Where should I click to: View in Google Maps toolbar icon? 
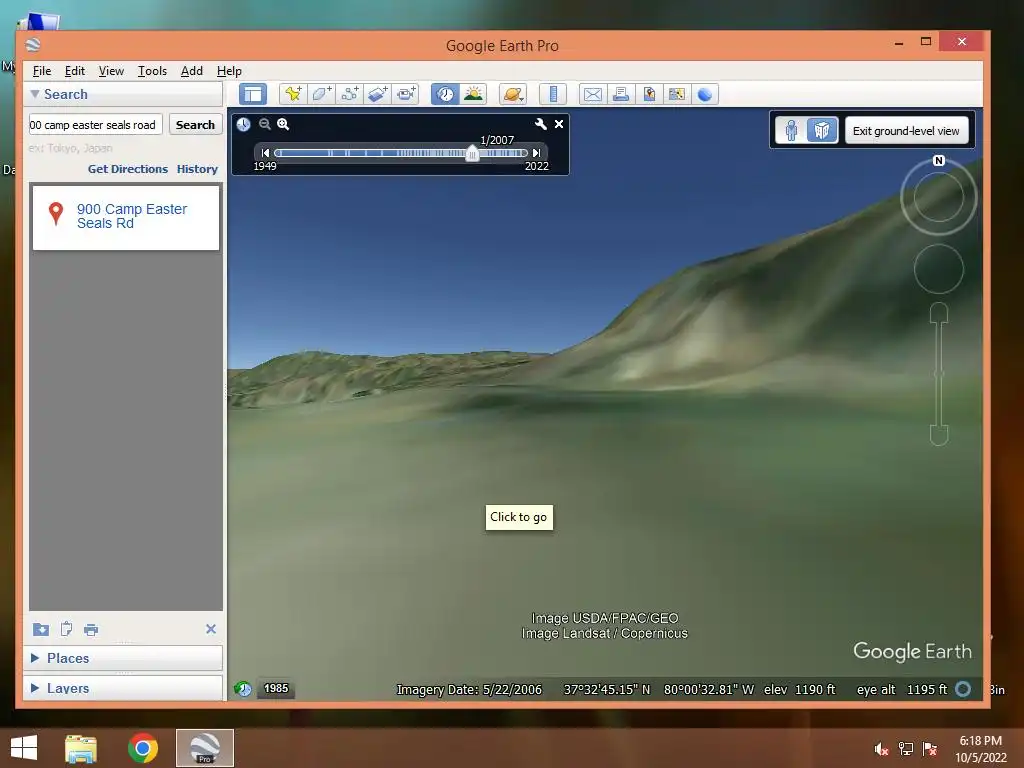(677, 94)
